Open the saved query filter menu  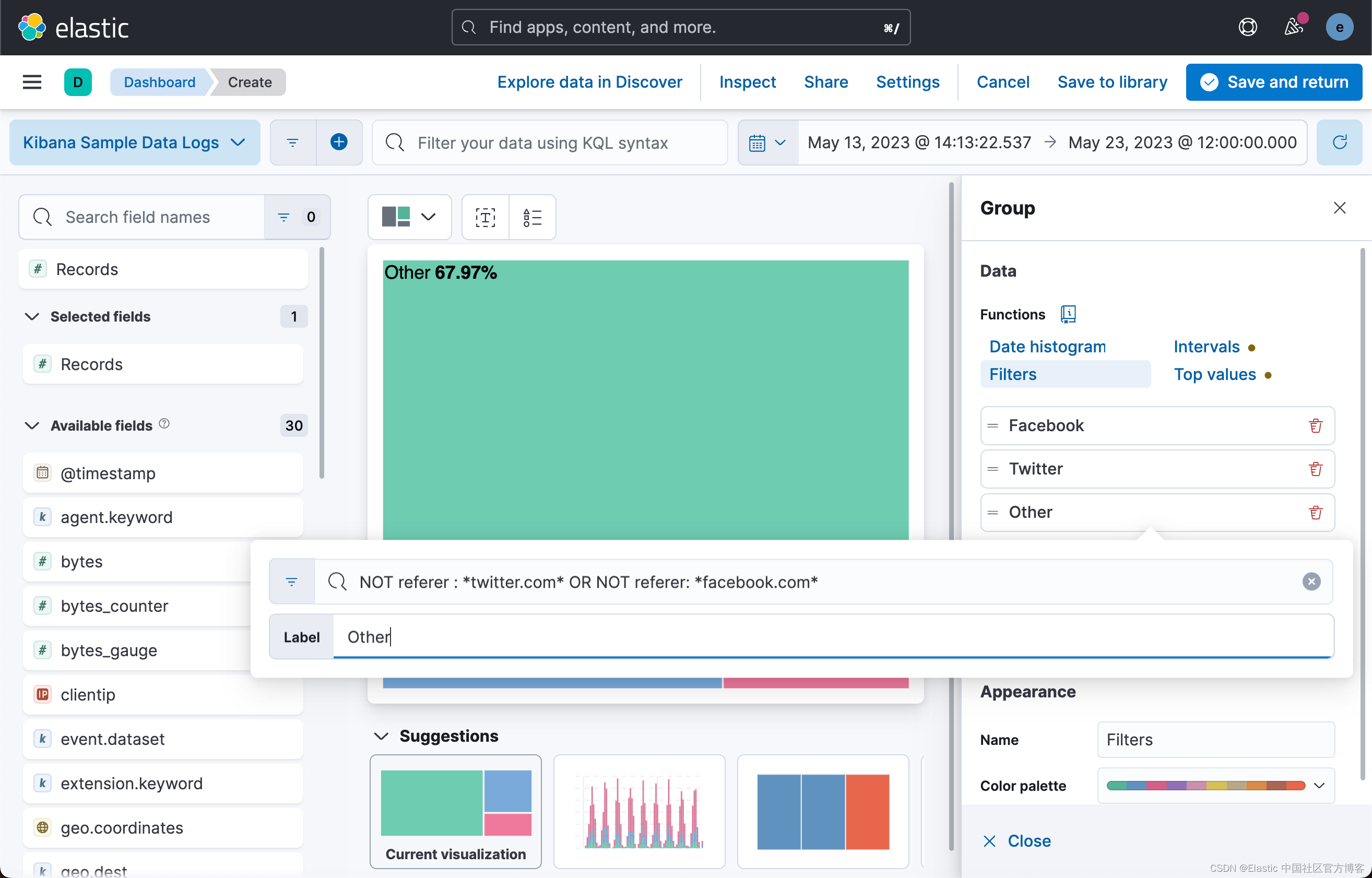point(292,143)
